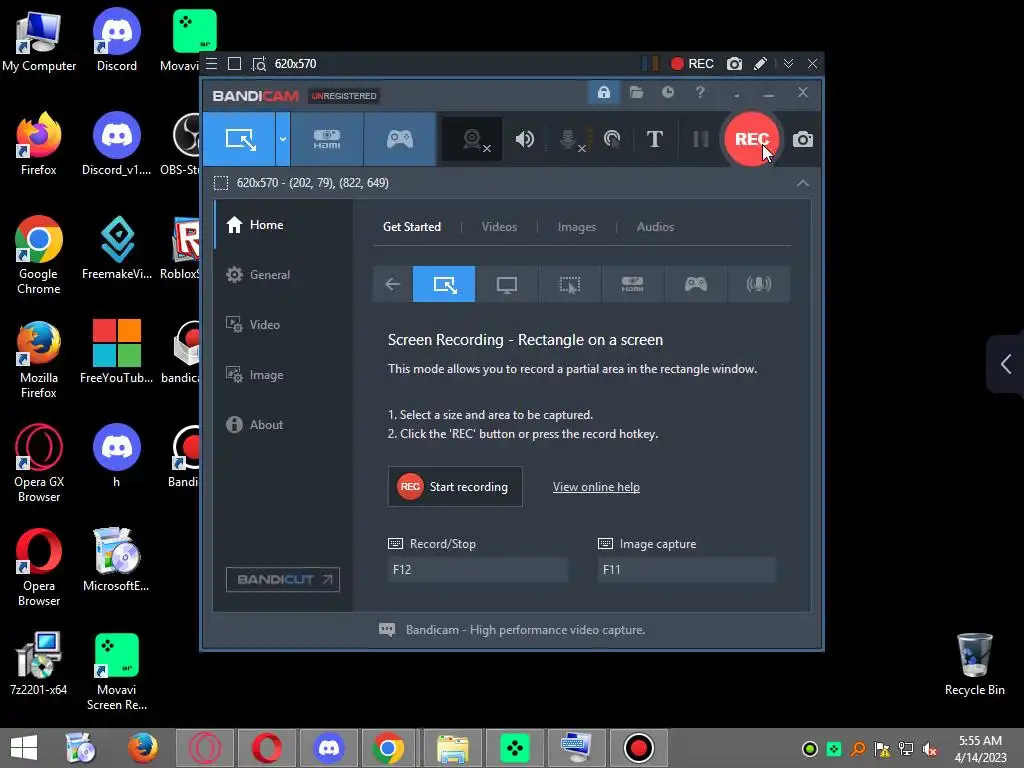Image resolution: width=1024 pixels, height=768 pixels.
Task: Collapse the panel with the up chevron
Action: point(803,183)
